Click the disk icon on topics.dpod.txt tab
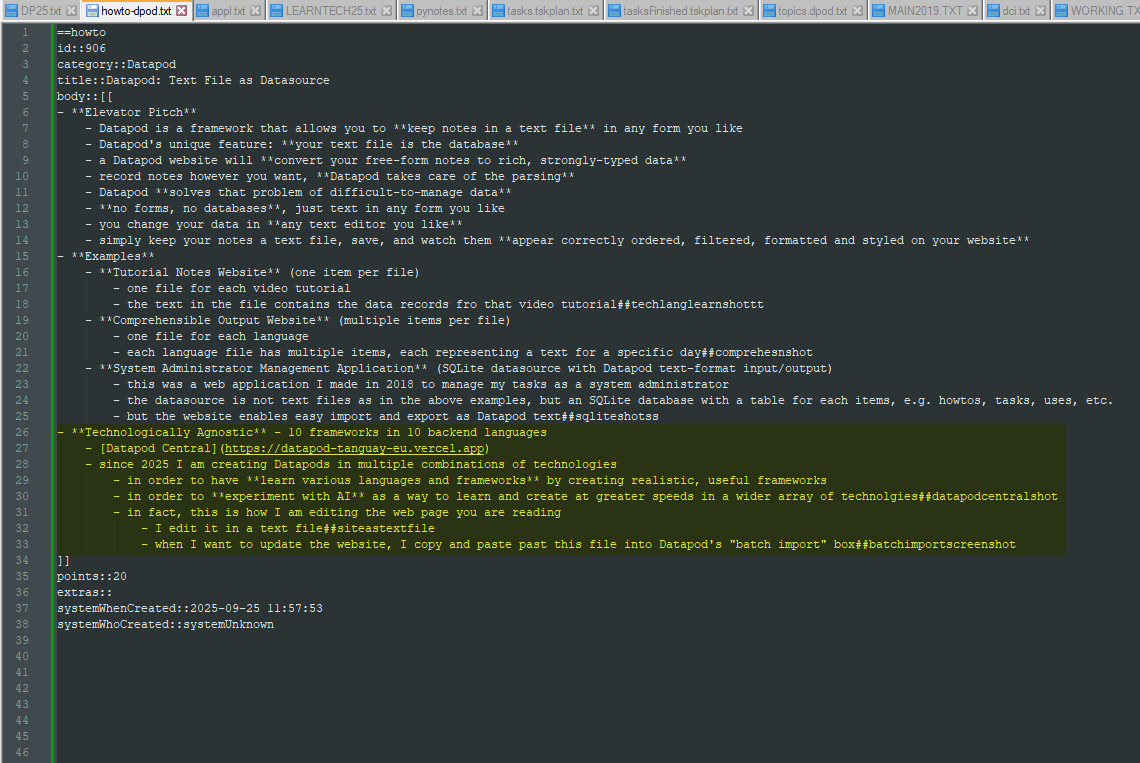 click(x=769, y=11)
